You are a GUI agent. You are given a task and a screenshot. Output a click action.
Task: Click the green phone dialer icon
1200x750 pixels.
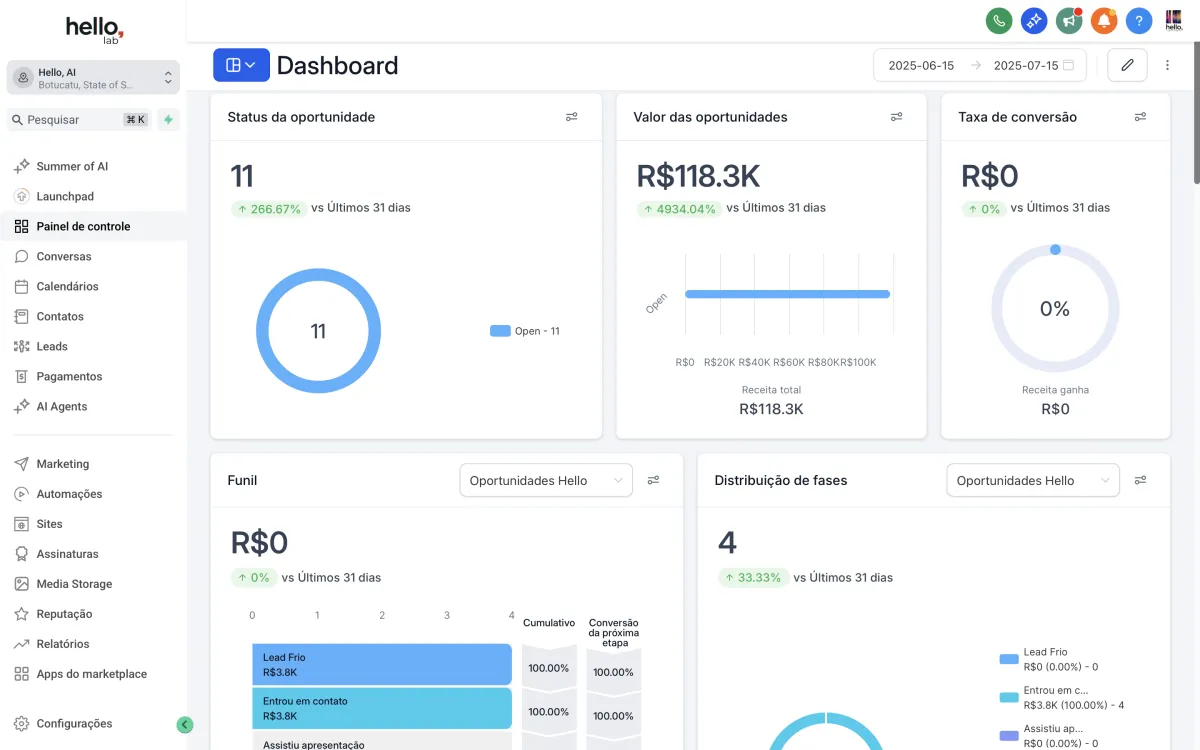point(999,20)
